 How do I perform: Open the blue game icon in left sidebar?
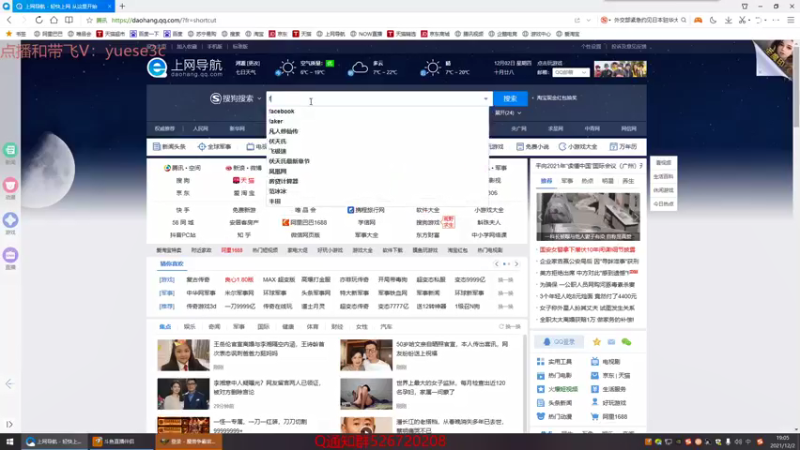click(x=10, y=220)
